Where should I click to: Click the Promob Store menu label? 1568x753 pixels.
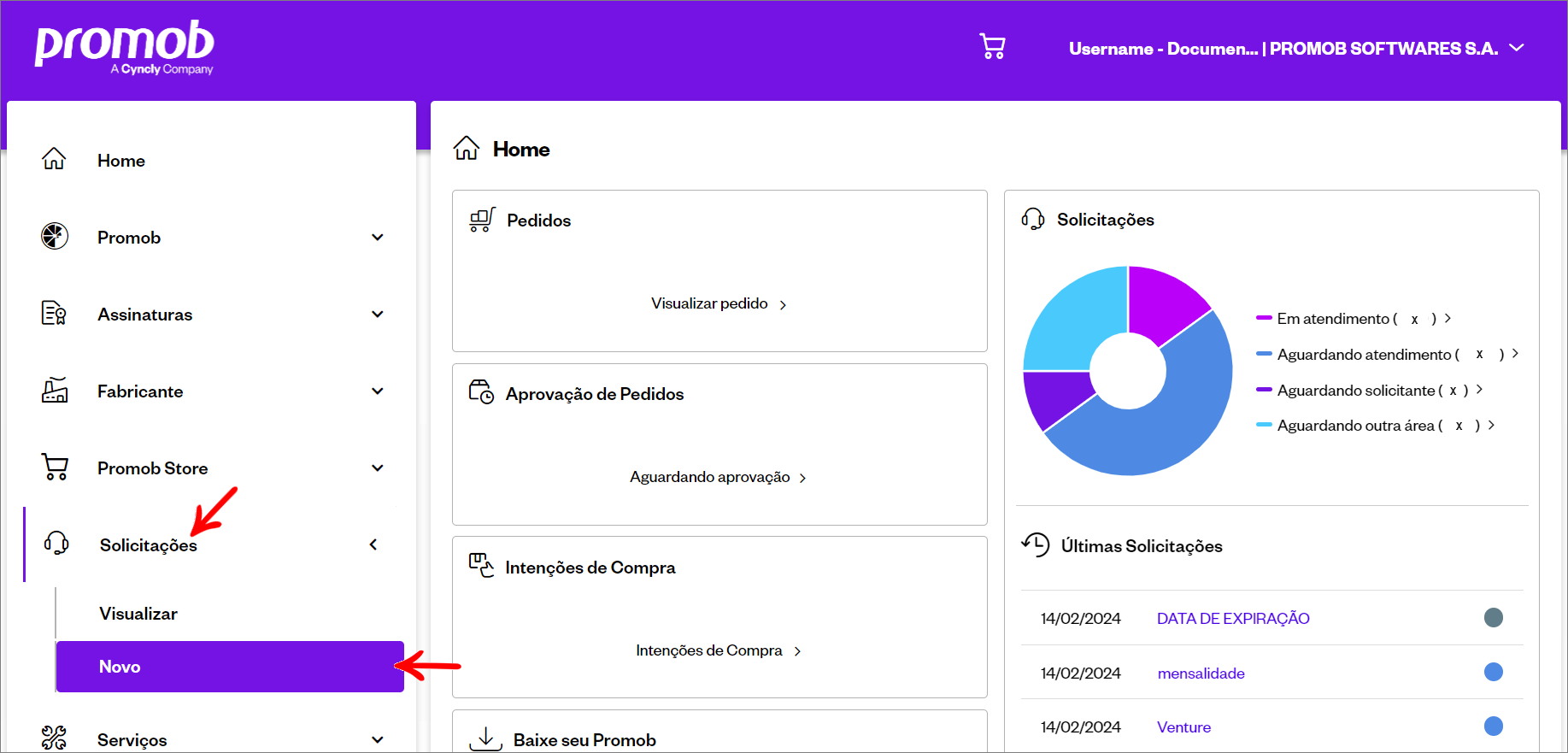(x=153, y=468)
